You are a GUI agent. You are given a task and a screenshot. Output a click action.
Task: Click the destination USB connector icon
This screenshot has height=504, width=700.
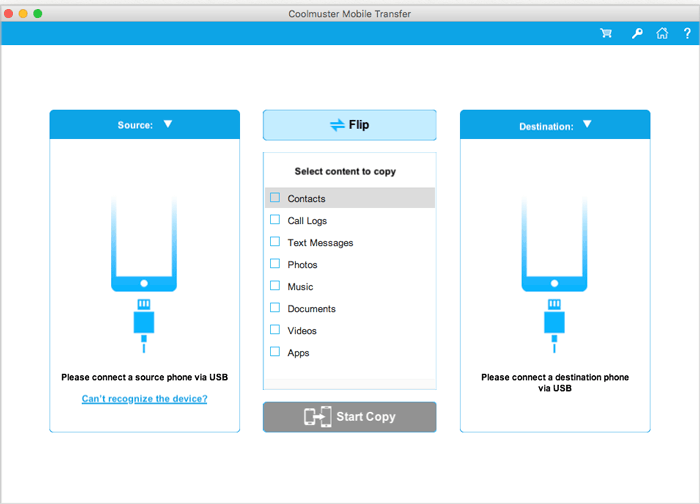pyautogui.click(x=554, y=322)
